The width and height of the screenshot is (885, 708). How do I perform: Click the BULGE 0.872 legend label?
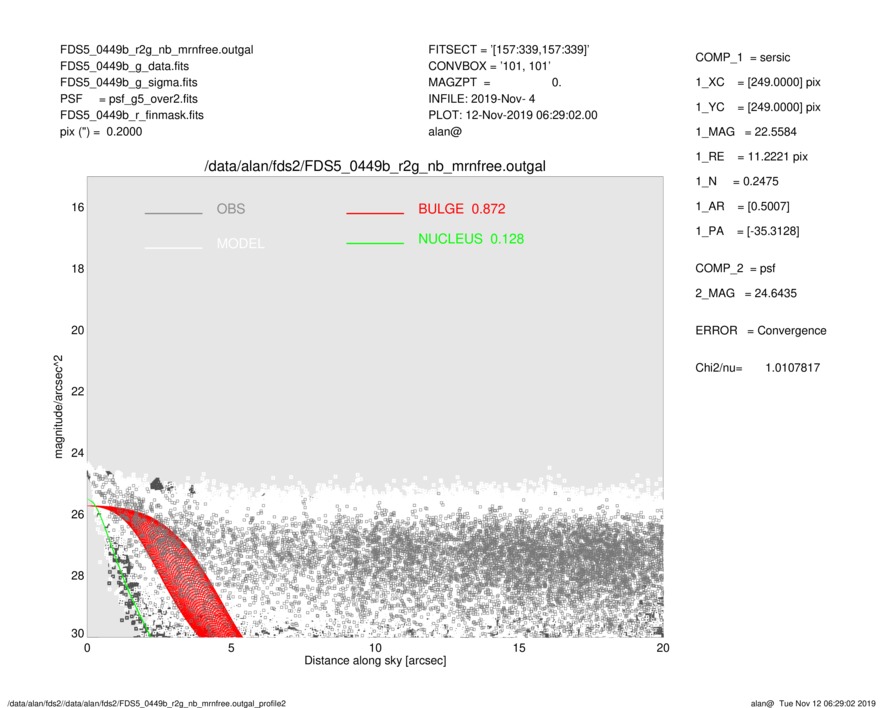[462, 209]
